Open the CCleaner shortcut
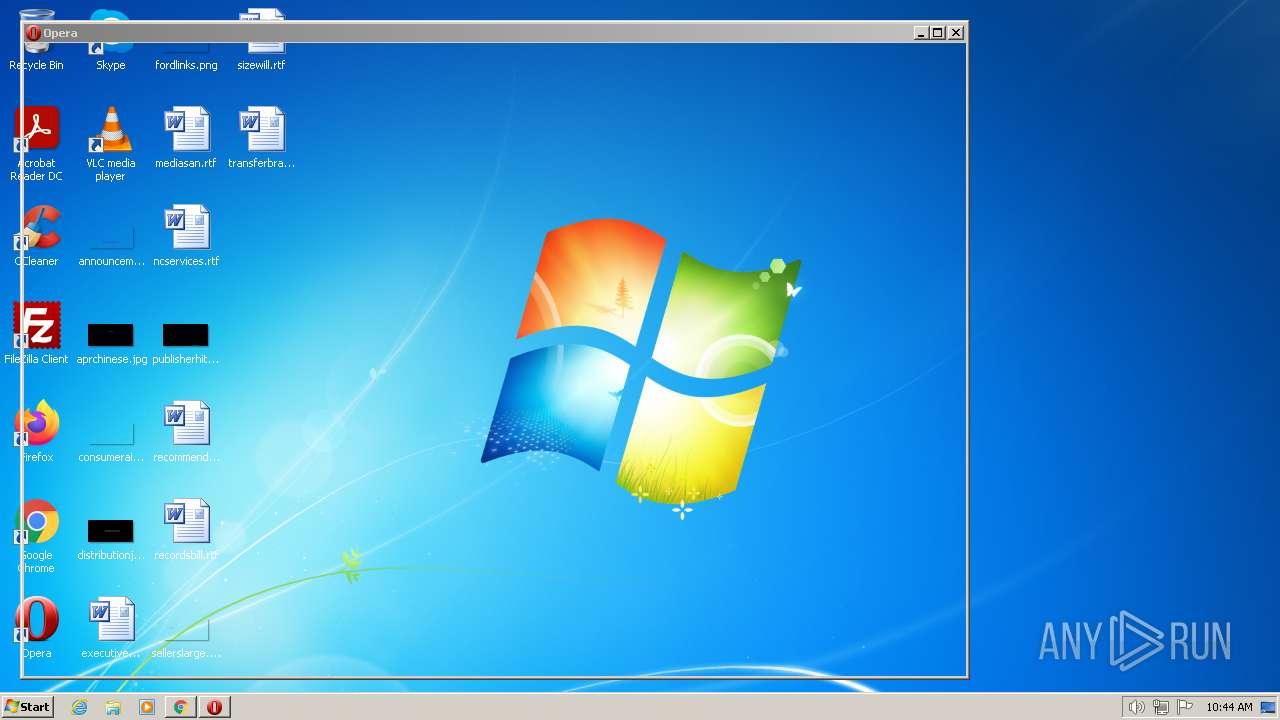This screenshot has height=720, width=1280. pyautogui.click(x=36, y=236)
